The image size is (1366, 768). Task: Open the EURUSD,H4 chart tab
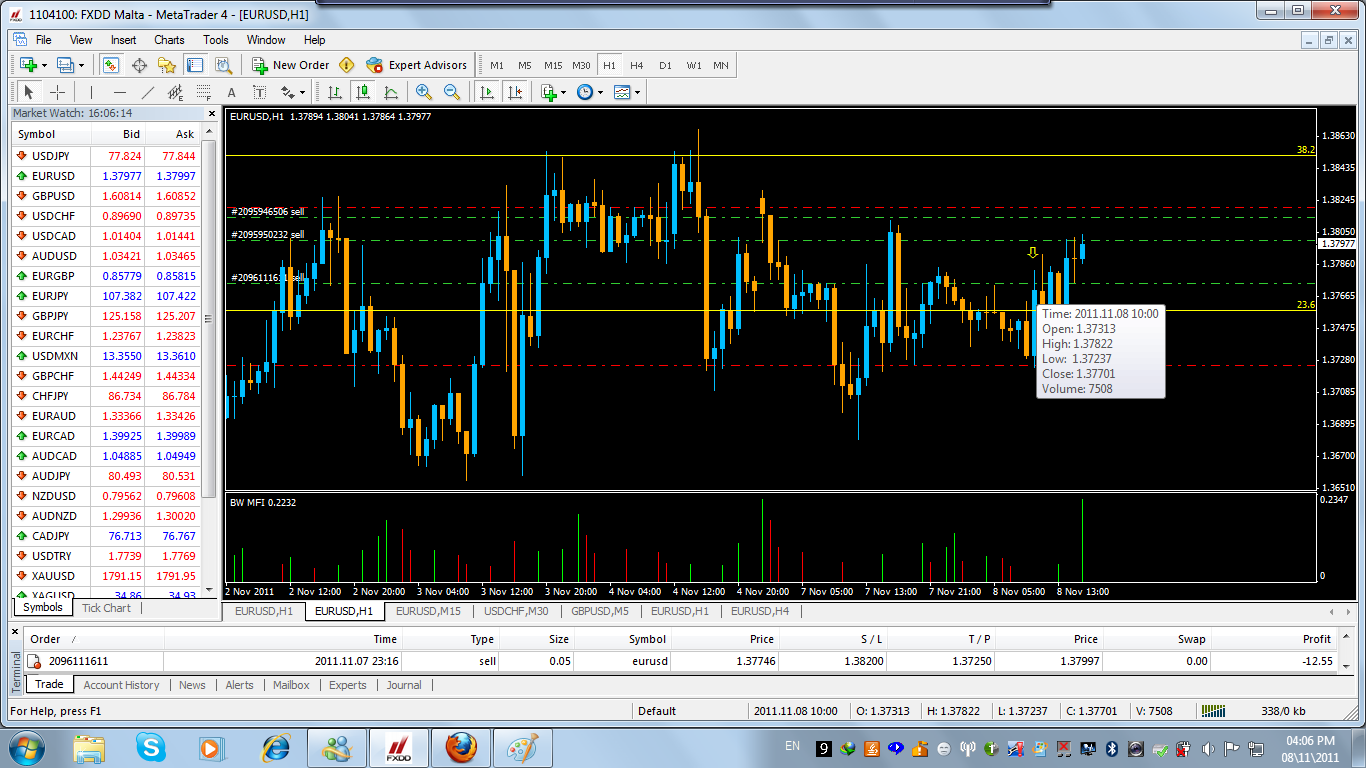click(x=759, y=611)
